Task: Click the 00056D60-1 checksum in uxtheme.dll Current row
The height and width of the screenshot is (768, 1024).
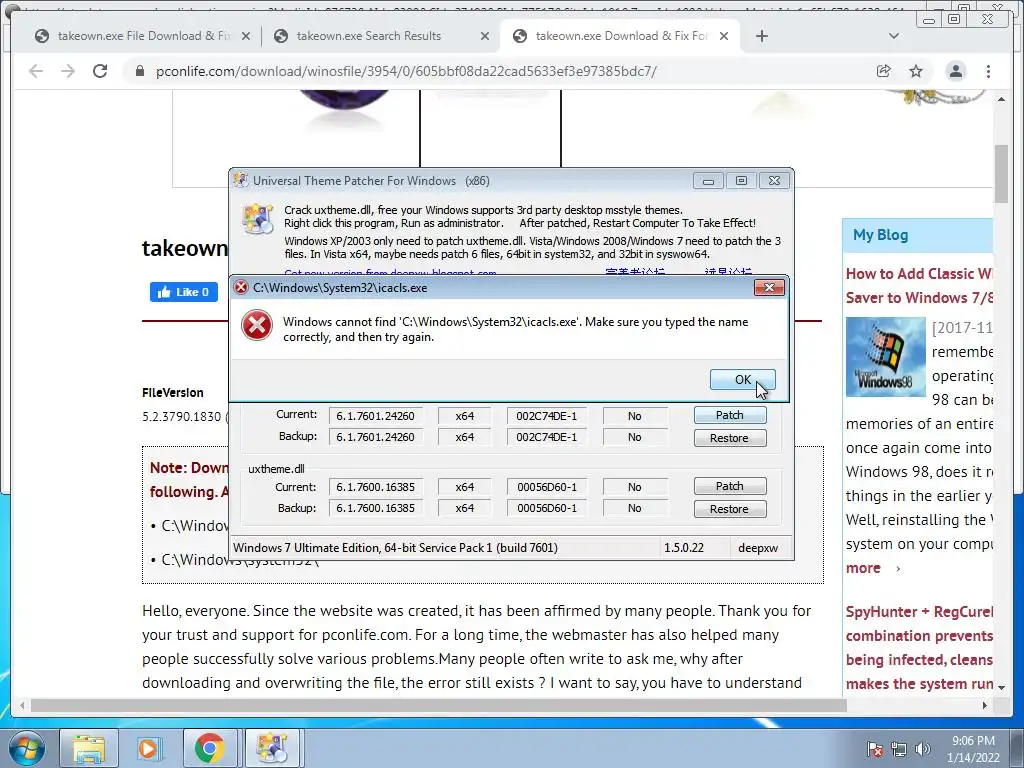Action: tap(547, 487)
